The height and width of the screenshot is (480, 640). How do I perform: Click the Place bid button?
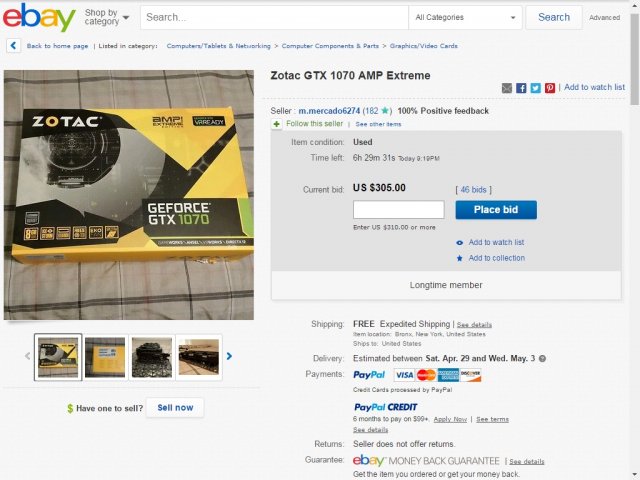[496, 210]
